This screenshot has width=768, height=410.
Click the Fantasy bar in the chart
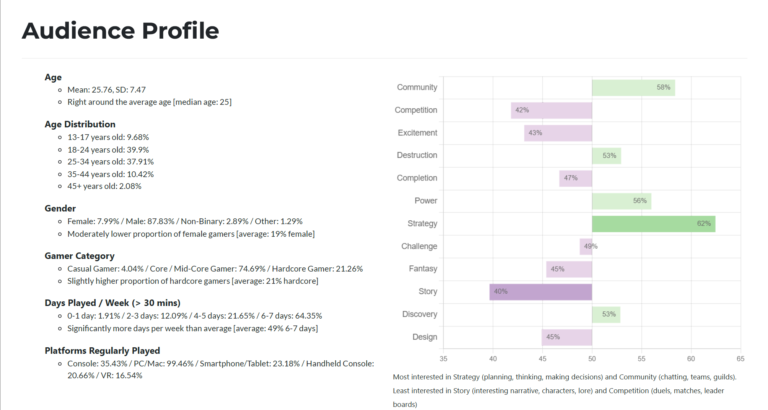(568, 269)
